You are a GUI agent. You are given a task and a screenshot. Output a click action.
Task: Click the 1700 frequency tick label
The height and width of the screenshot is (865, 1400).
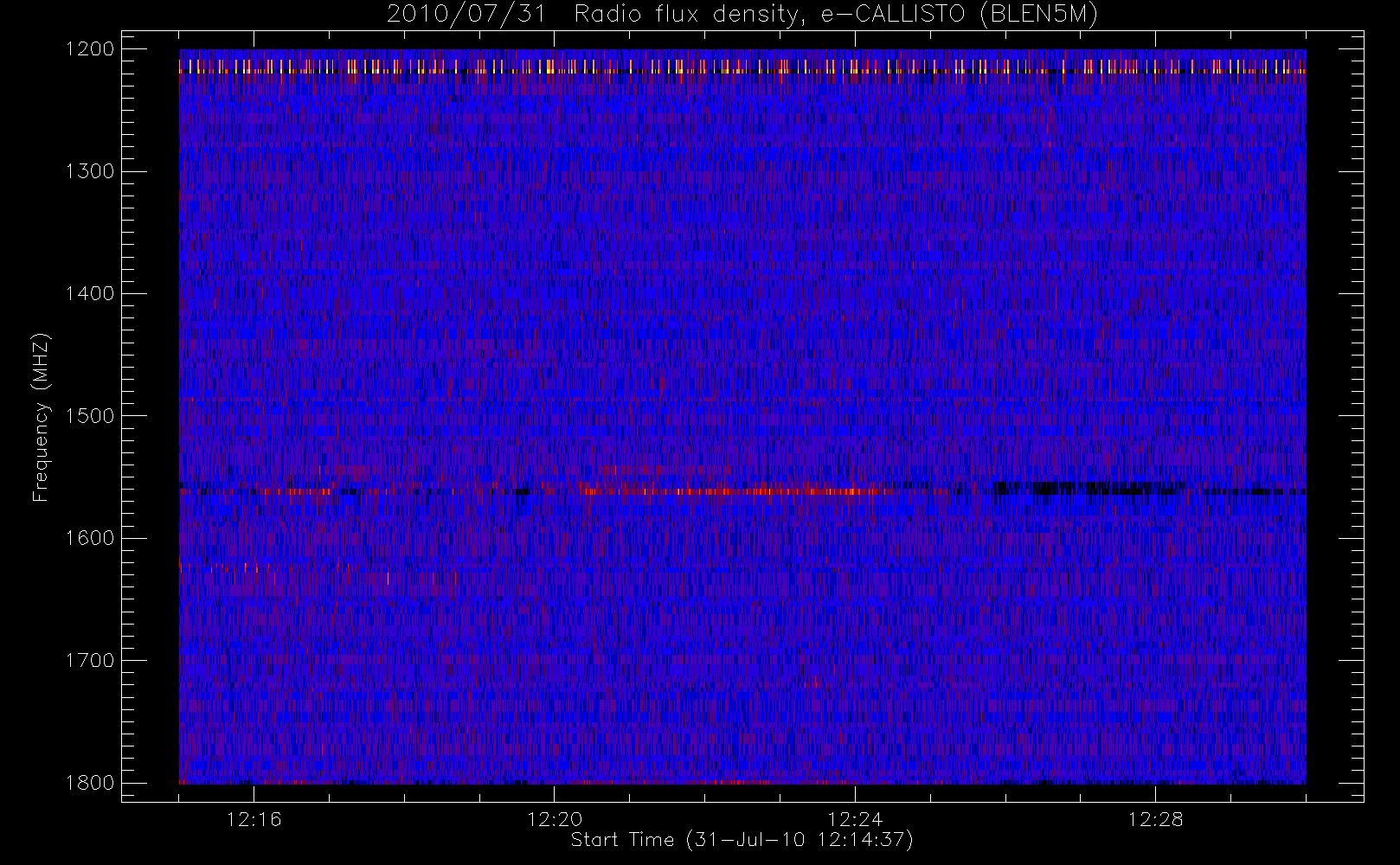pyautogui.click(x=90, y=661)
